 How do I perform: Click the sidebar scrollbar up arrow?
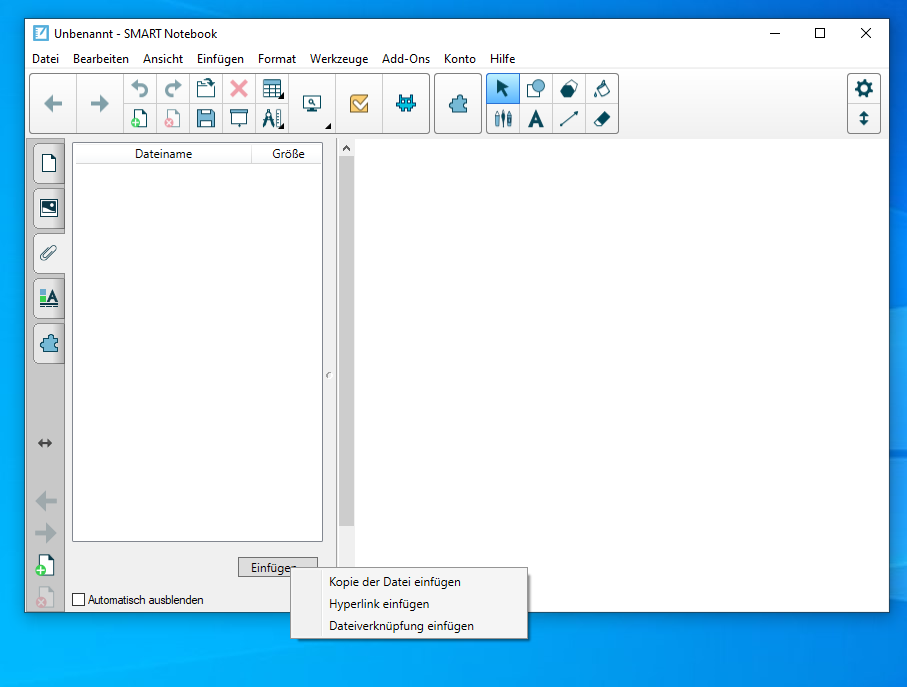coord(346,149)
